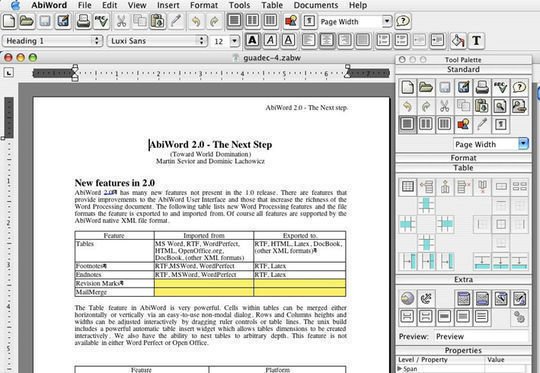Click the Print icon in main toolbar
The image size is (540, 373).
[x=83, y=21]
